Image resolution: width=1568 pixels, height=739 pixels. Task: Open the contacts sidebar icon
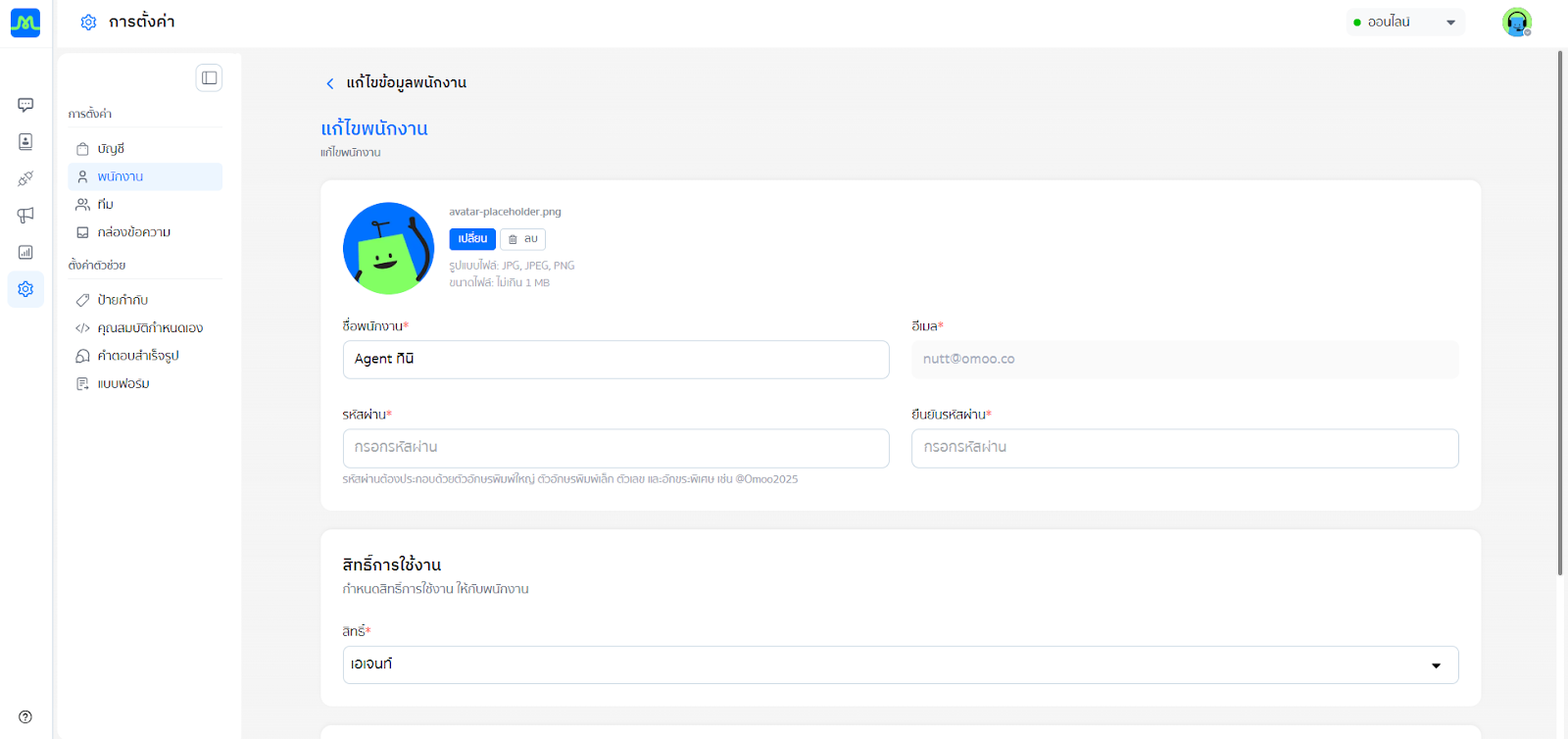(x=25, y=142)
